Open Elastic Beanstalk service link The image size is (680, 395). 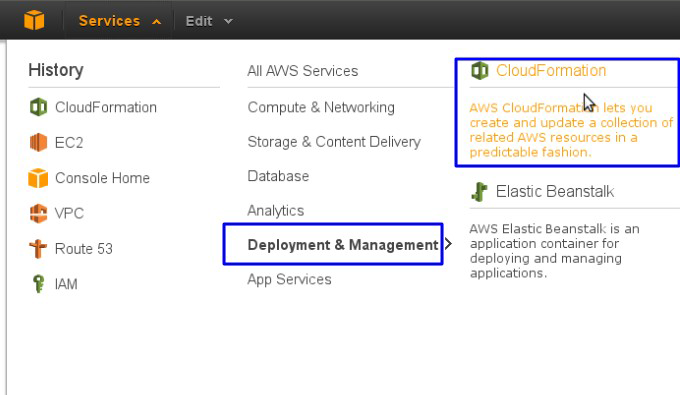(555, 191)
